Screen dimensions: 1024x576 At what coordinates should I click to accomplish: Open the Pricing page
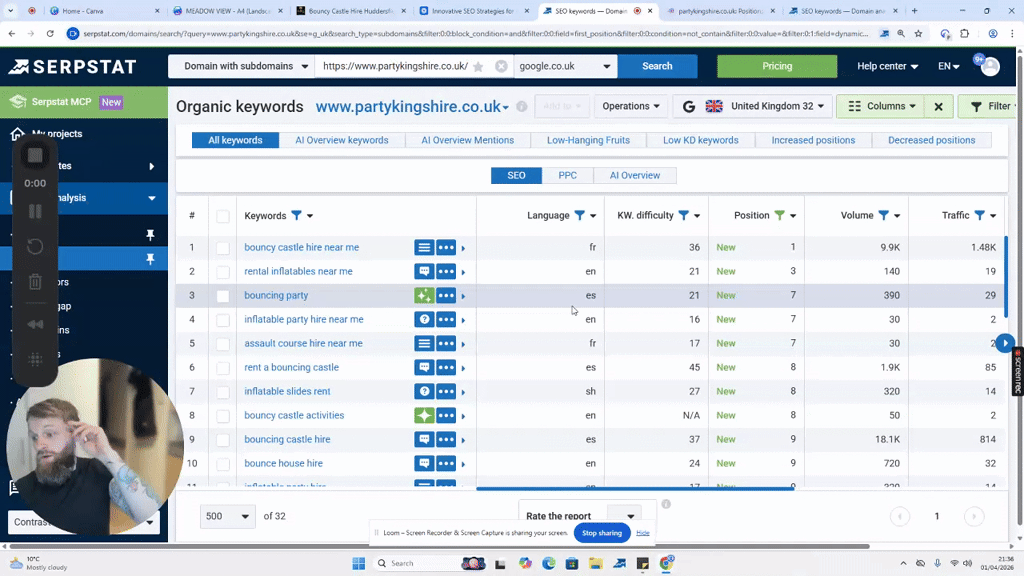pyautogui.click(x=777, y=66)
